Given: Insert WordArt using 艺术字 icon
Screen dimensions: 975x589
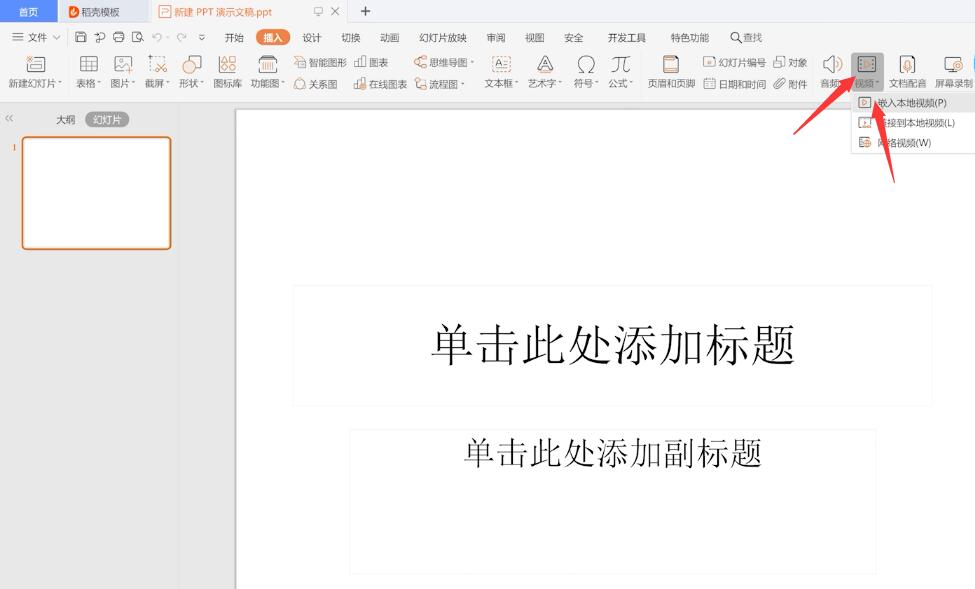Looking at the screenshot, I should 544,62.
